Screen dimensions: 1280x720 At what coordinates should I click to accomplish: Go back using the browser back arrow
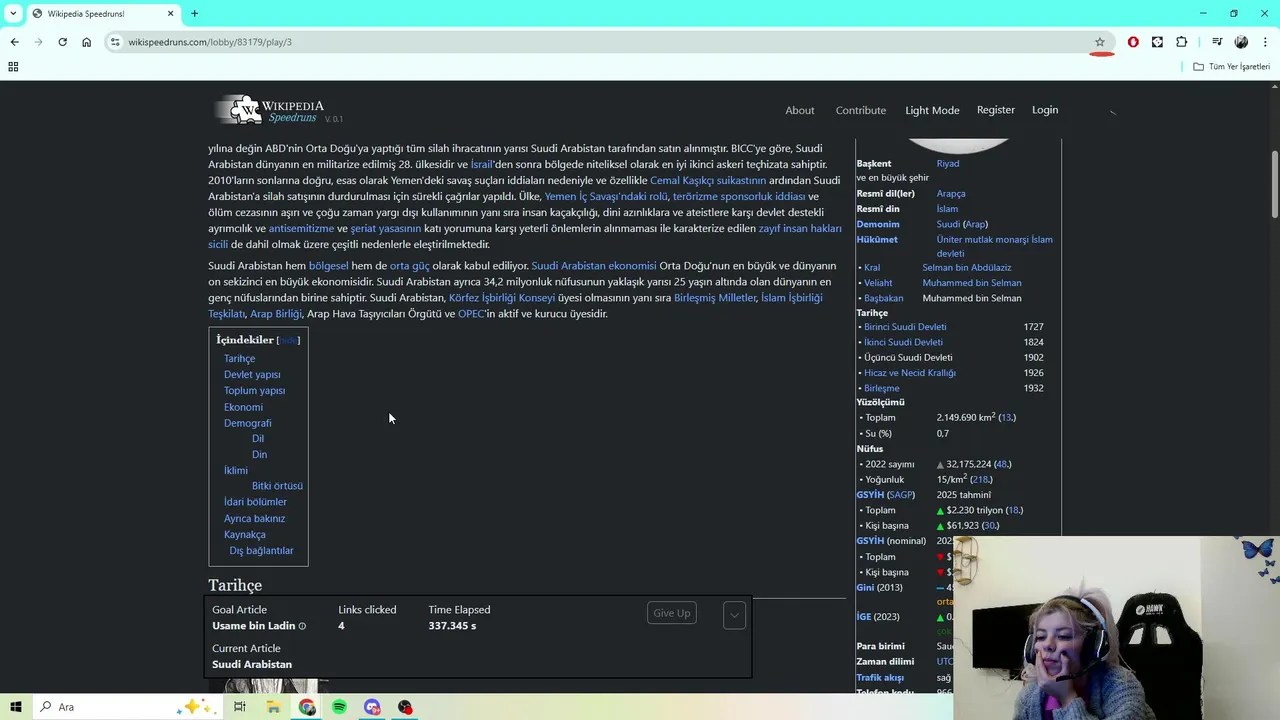pos(14,42)
